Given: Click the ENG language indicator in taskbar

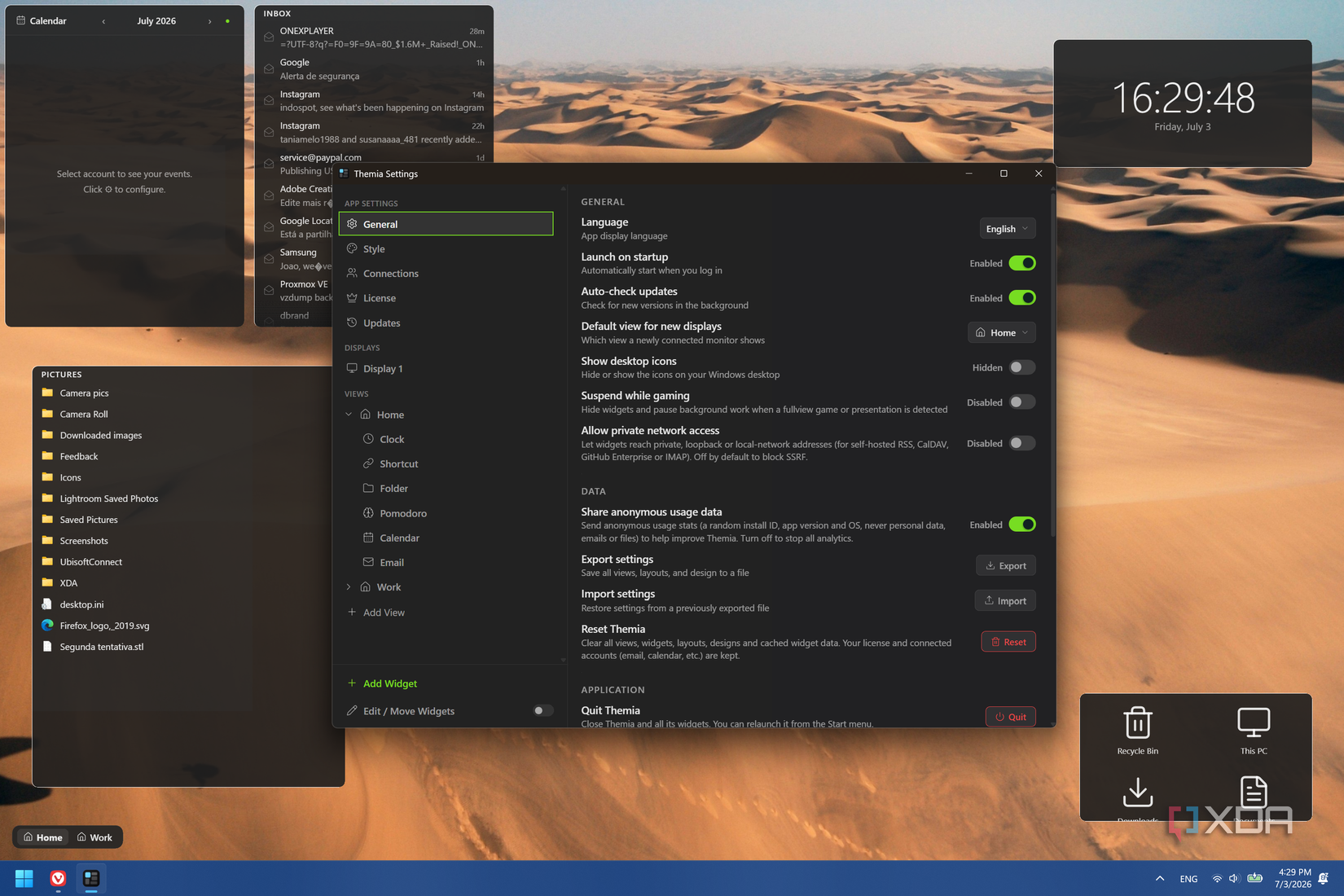Looking at the screenshot, I should (1188, 879).
